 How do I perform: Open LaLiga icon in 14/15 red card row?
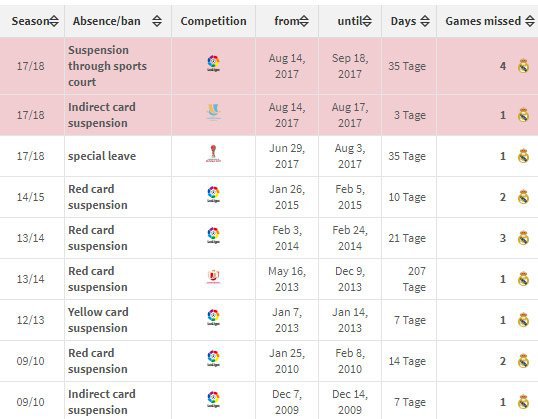(x=213, y=194)
